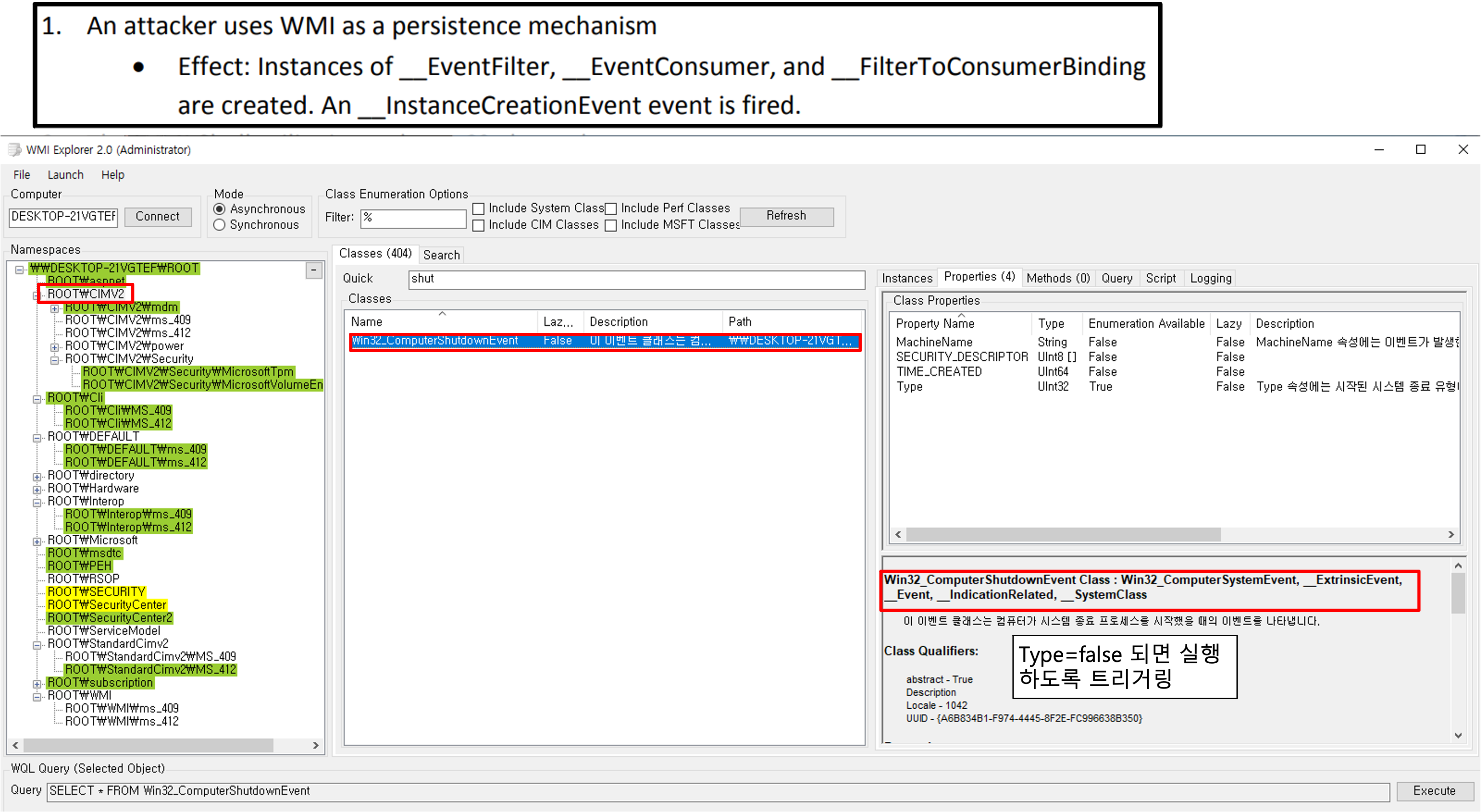1481x812 pixels.
Task: Open the Query tab
Action: pyautogui.click(x=1116, y=279)
